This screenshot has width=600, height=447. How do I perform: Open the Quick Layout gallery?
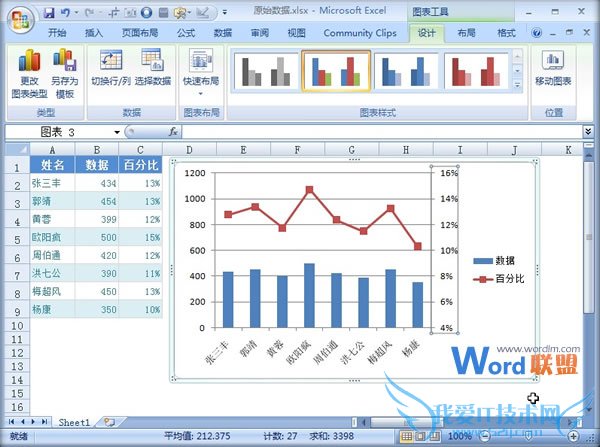pyautogui.click(x=201, y=72)
